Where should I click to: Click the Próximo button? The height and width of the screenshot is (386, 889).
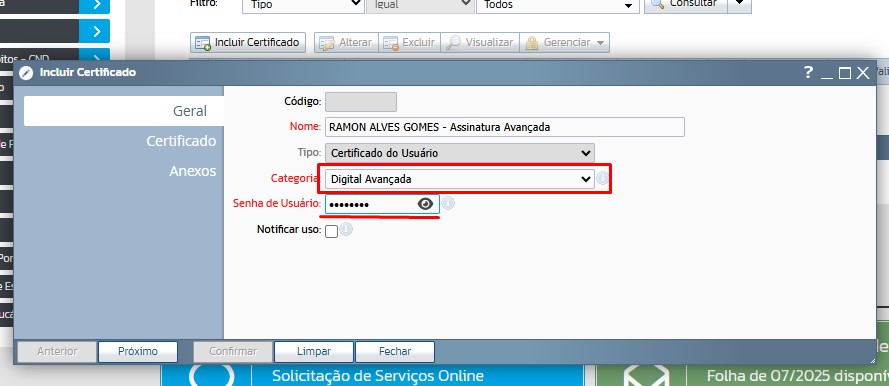(x=138, y=351)
